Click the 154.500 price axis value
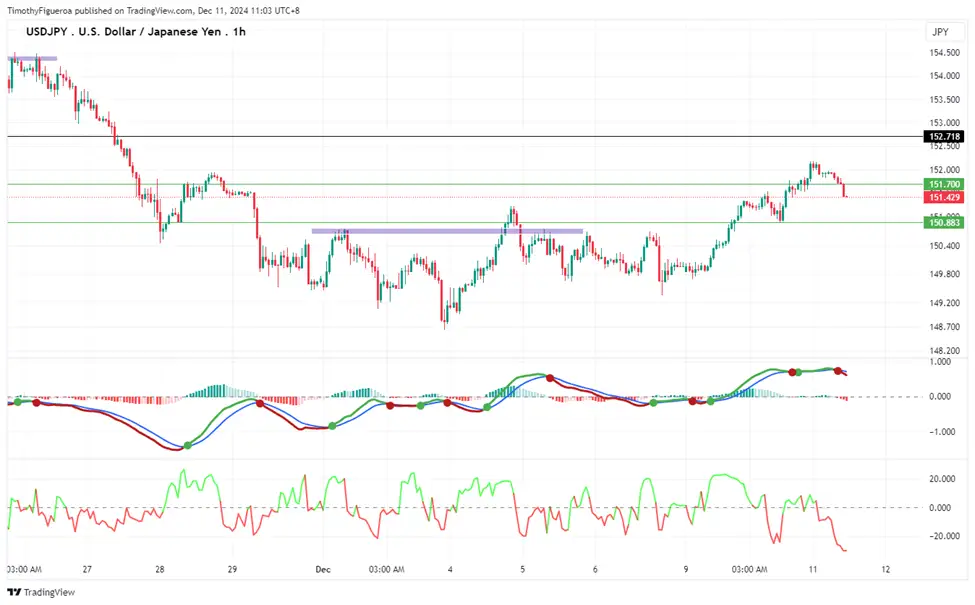The width and height of the screenshot is (975, 605). coord(945,53)
